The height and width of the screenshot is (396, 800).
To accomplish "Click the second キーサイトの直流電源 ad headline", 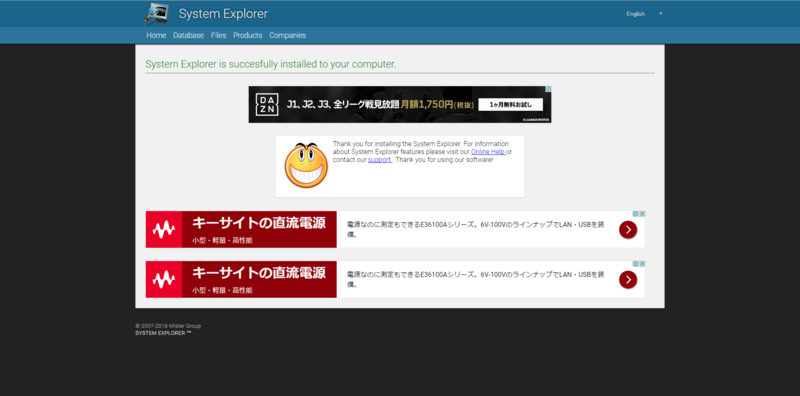I will click(259, 273).
